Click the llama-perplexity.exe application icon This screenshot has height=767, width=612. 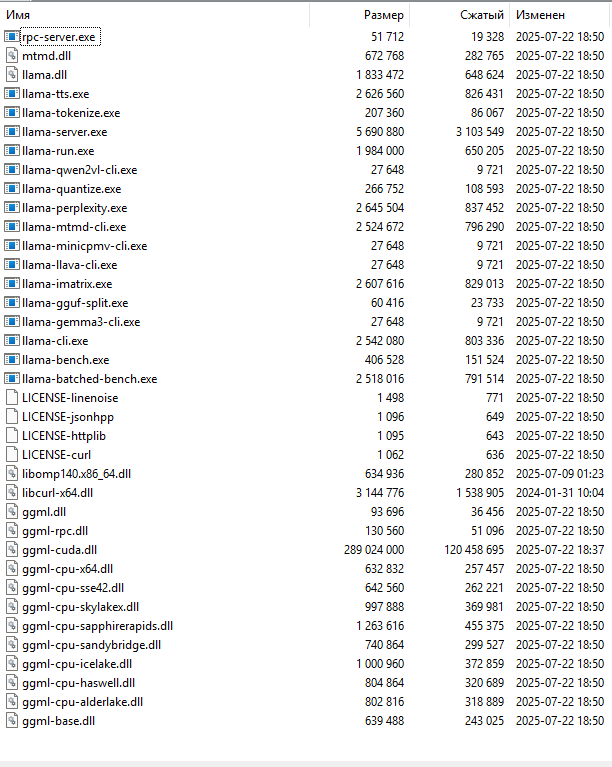[12, 208]
